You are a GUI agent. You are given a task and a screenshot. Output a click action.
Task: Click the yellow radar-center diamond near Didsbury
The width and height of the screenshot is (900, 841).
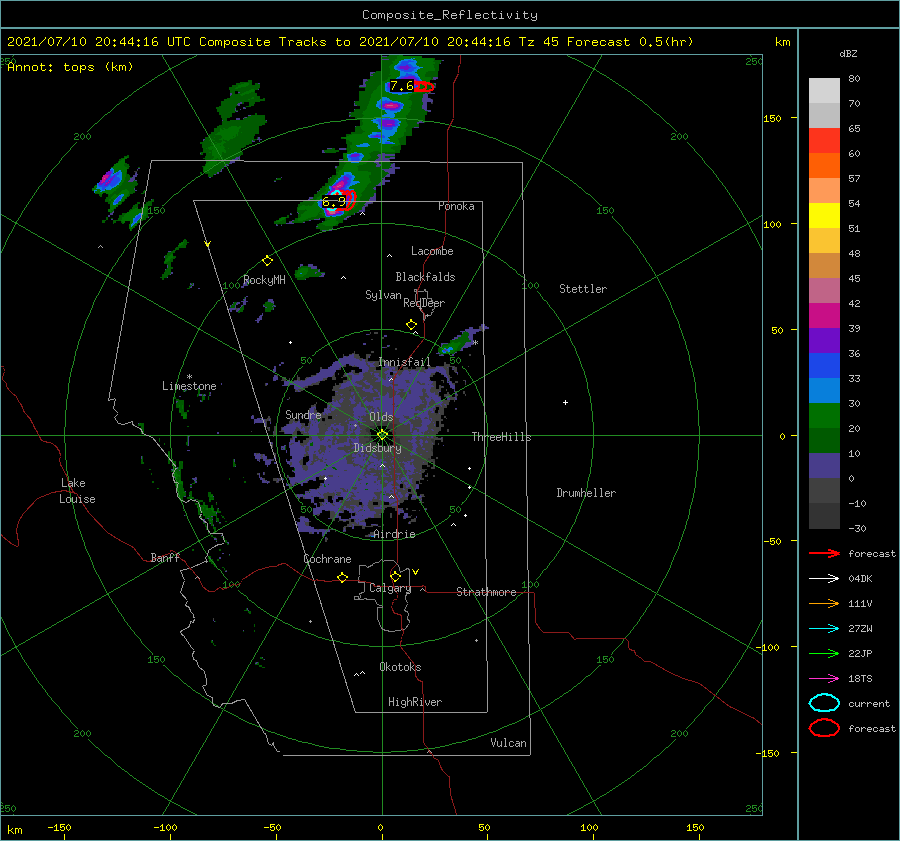(382, 435)
